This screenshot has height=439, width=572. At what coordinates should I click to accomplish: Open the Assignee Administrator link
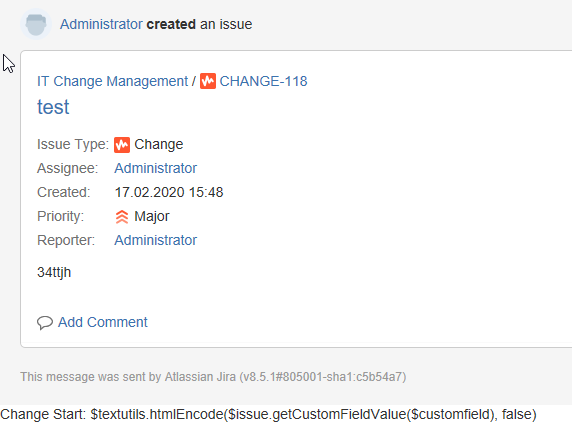(156, 168)
